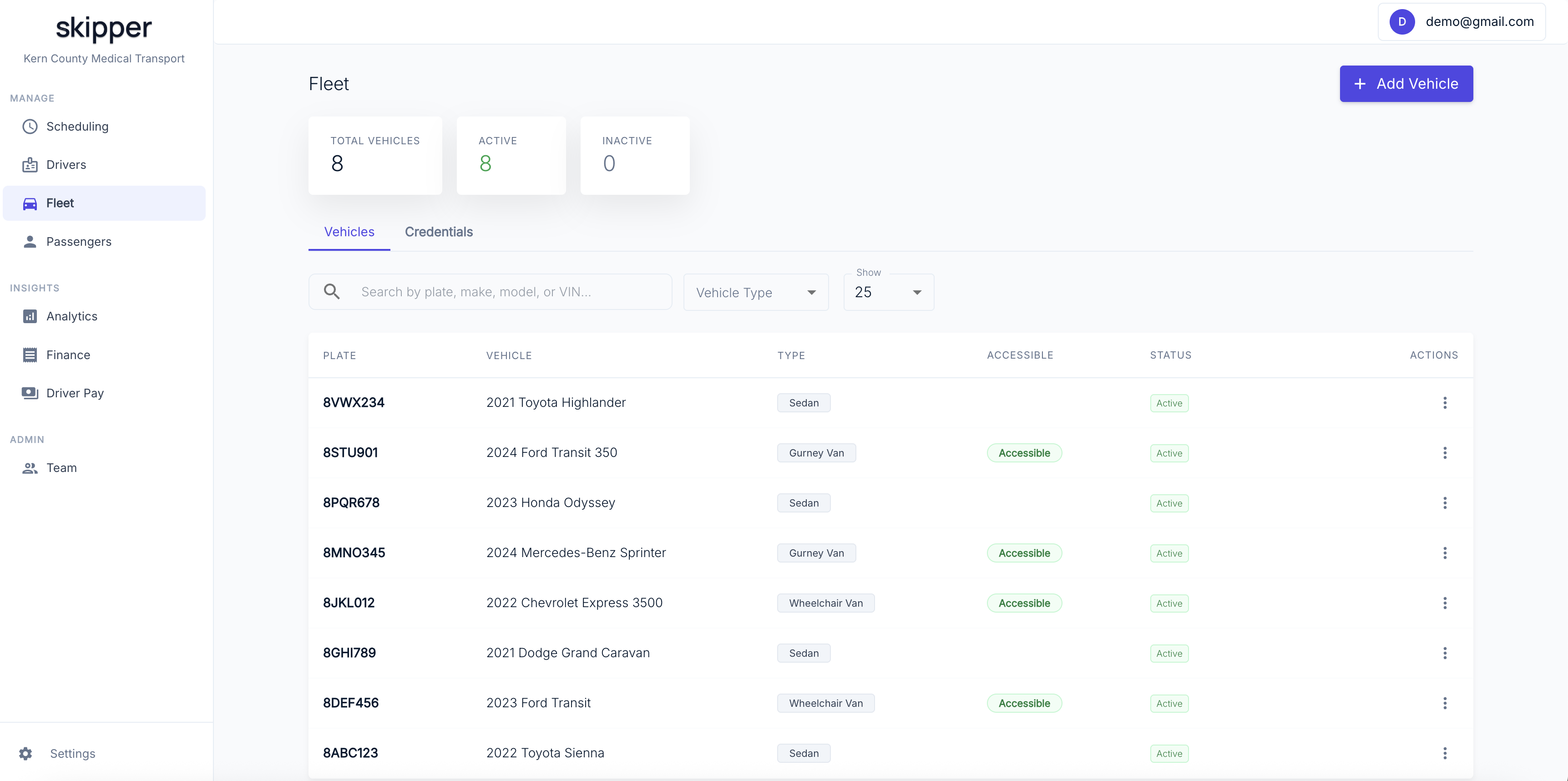The width and height of the screenshot is (1568, 781).
Task: Open actions menu for 8VWX234
Action: click(1444, 403)
